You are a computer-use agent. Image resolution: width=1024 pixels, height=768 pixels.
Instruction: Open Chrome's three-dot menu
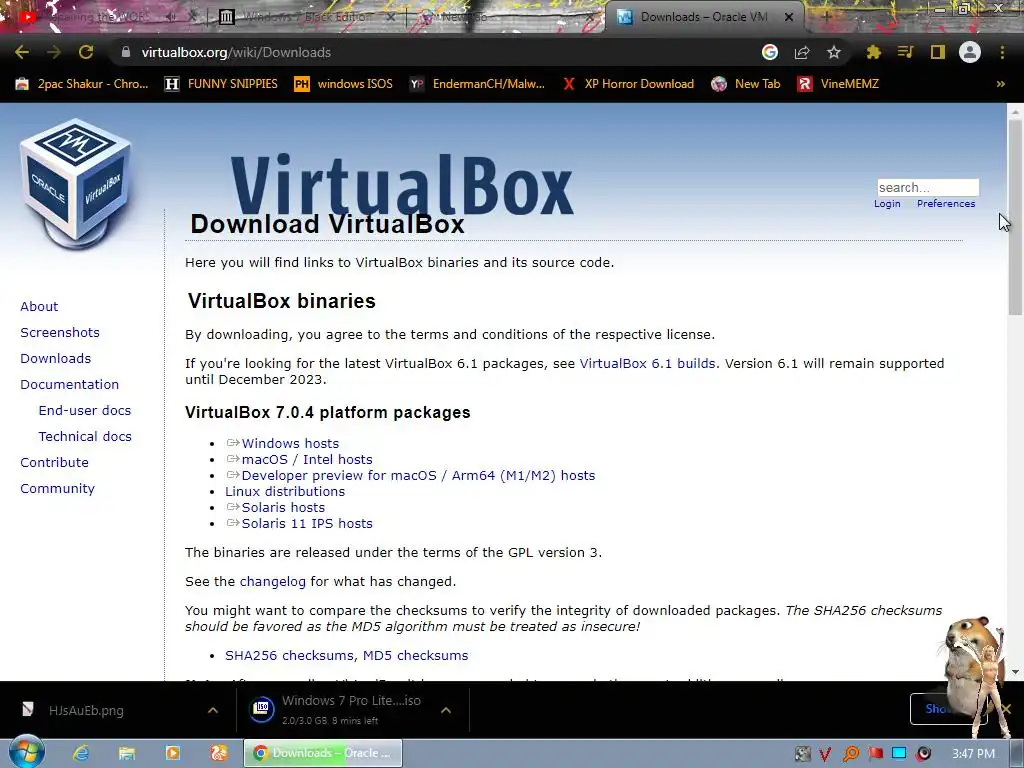(1002, 52)
